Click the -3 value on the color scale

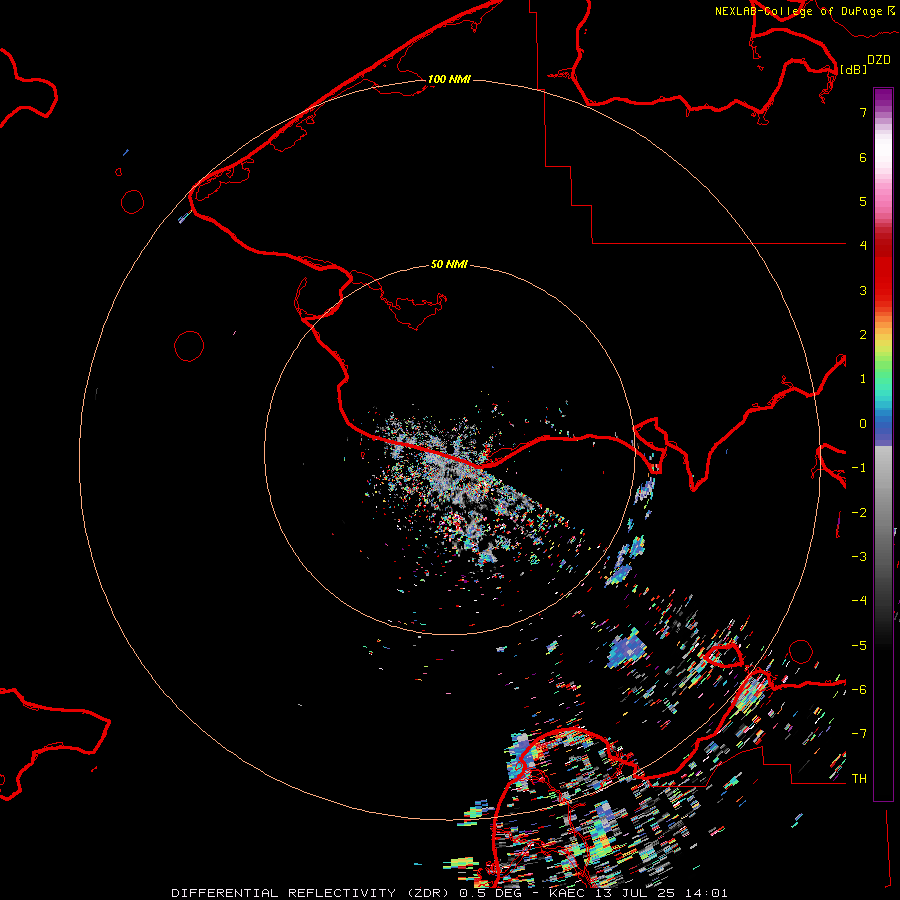pyautogui.click(x=859, y=557)
